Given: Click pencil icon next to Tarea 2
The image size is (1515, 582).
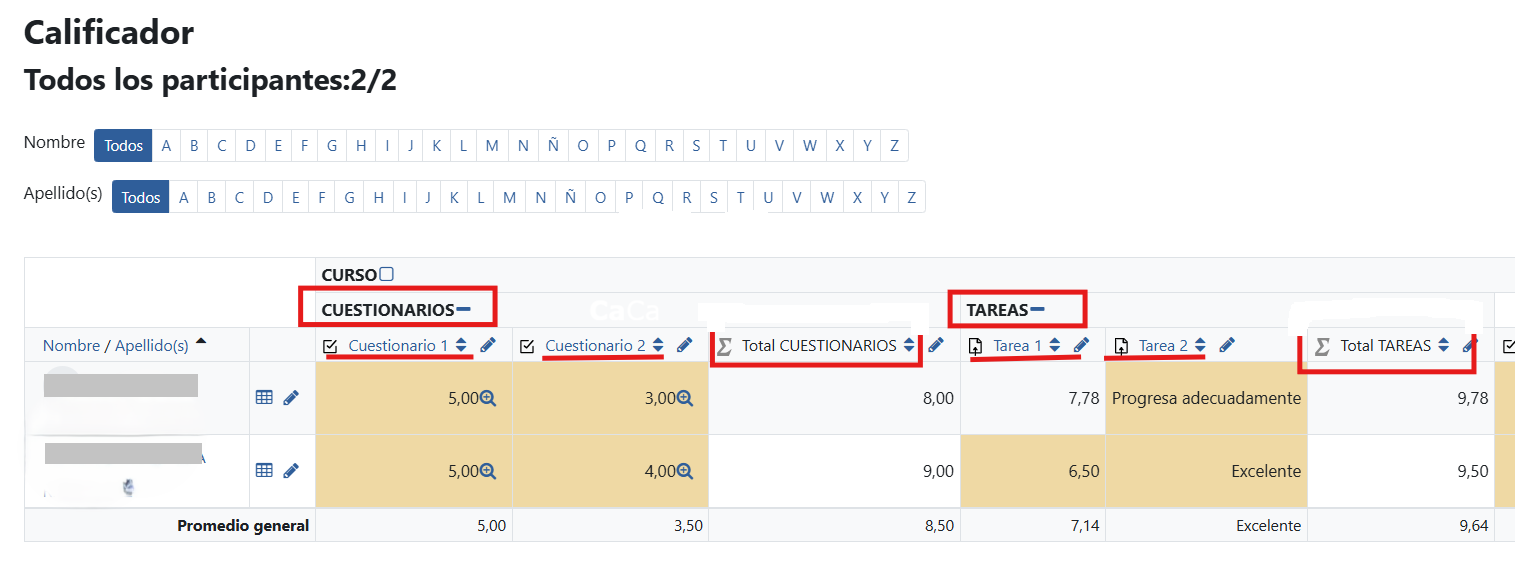Looking at the screenshot, I should point(1227,345).
